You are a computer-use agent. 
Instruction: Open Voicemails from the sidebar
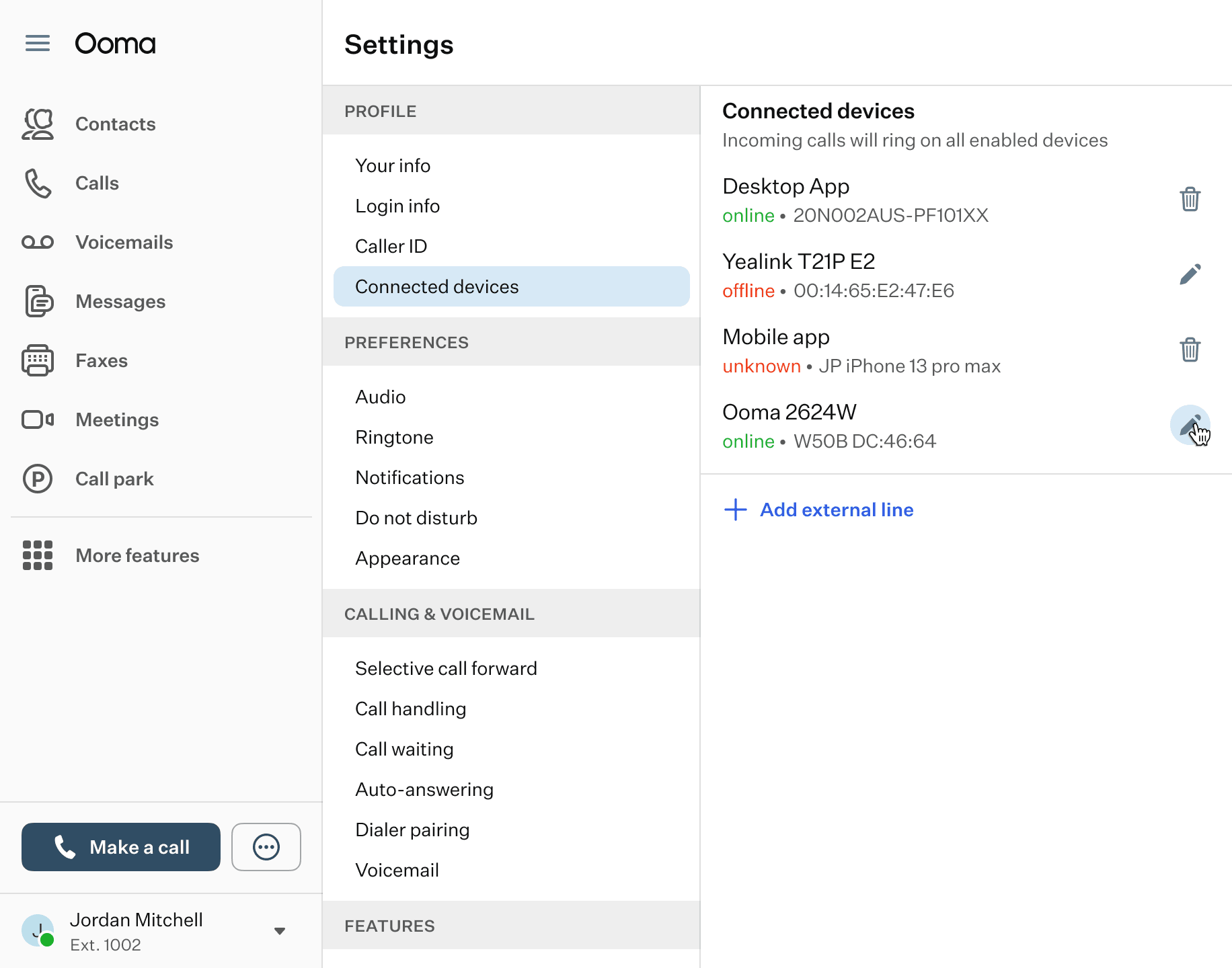[x=124, y=242]
